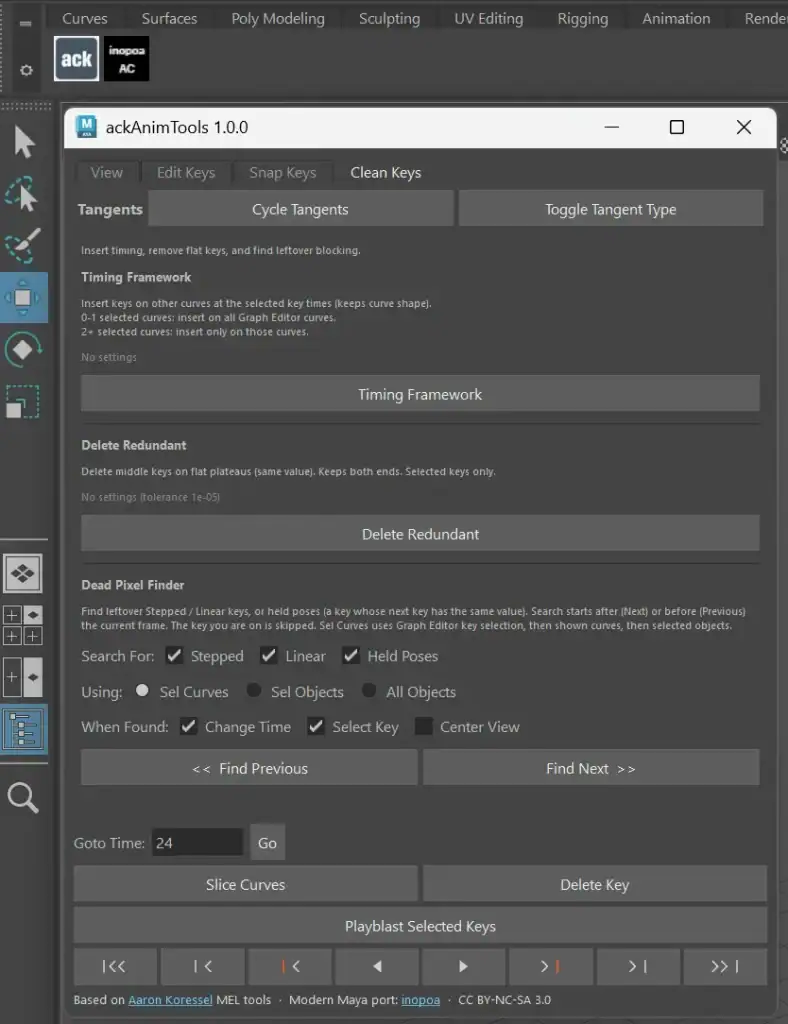Click the Go button

[268, 842]
